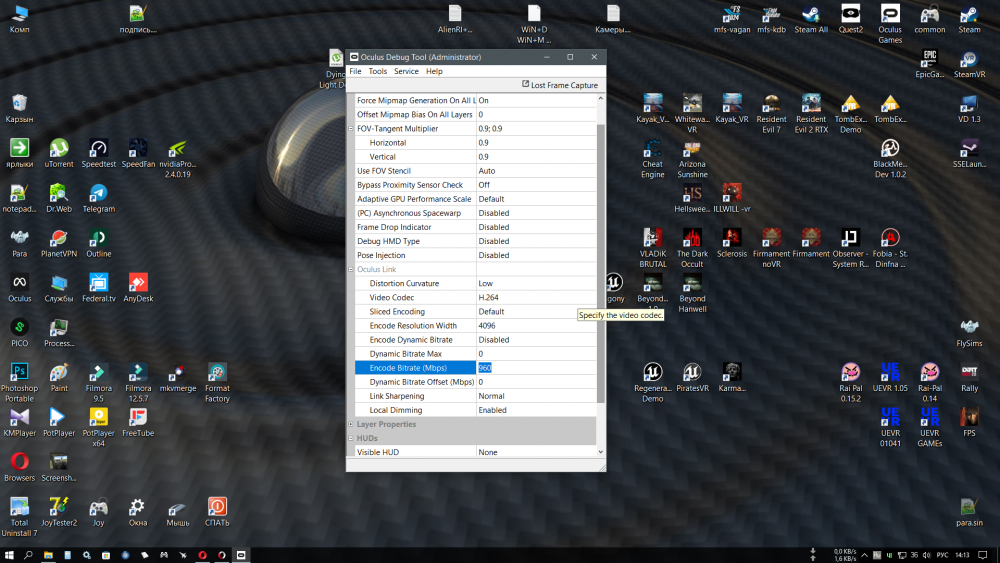The image size is (1000, 563).
Task: Open the Video Codec H.264 dropdown
Action: [535, 297]
